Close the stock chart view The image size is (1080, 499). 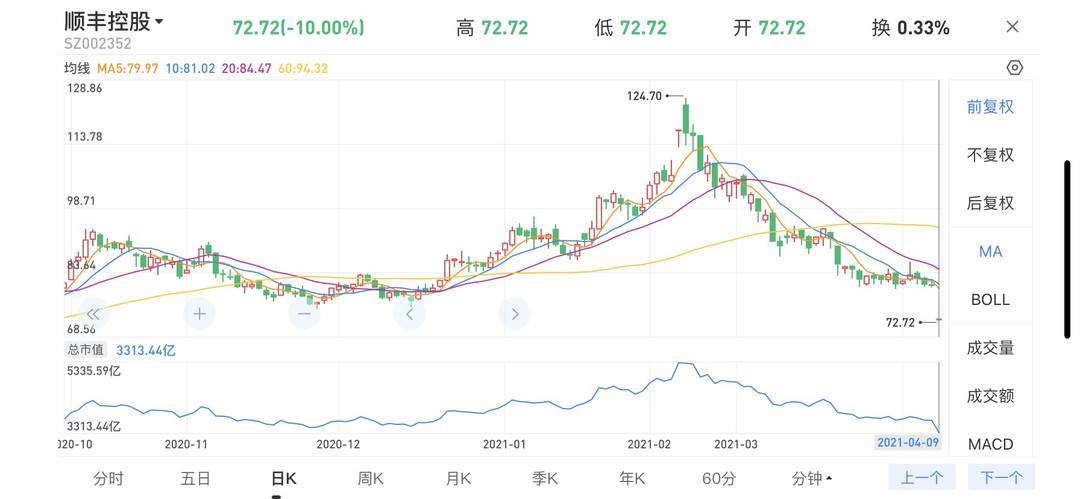[1012, 27]
